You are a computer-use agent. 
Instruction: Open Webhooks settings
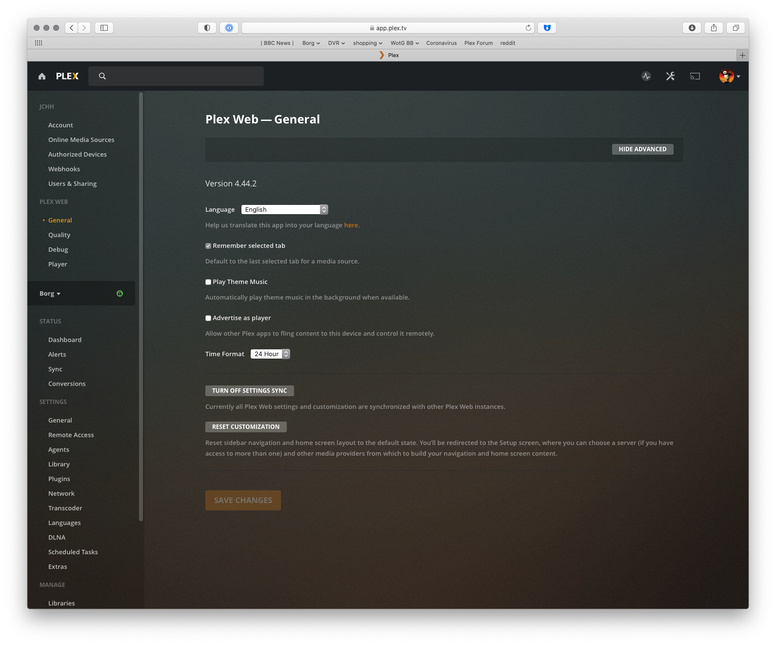pos(64,169)
